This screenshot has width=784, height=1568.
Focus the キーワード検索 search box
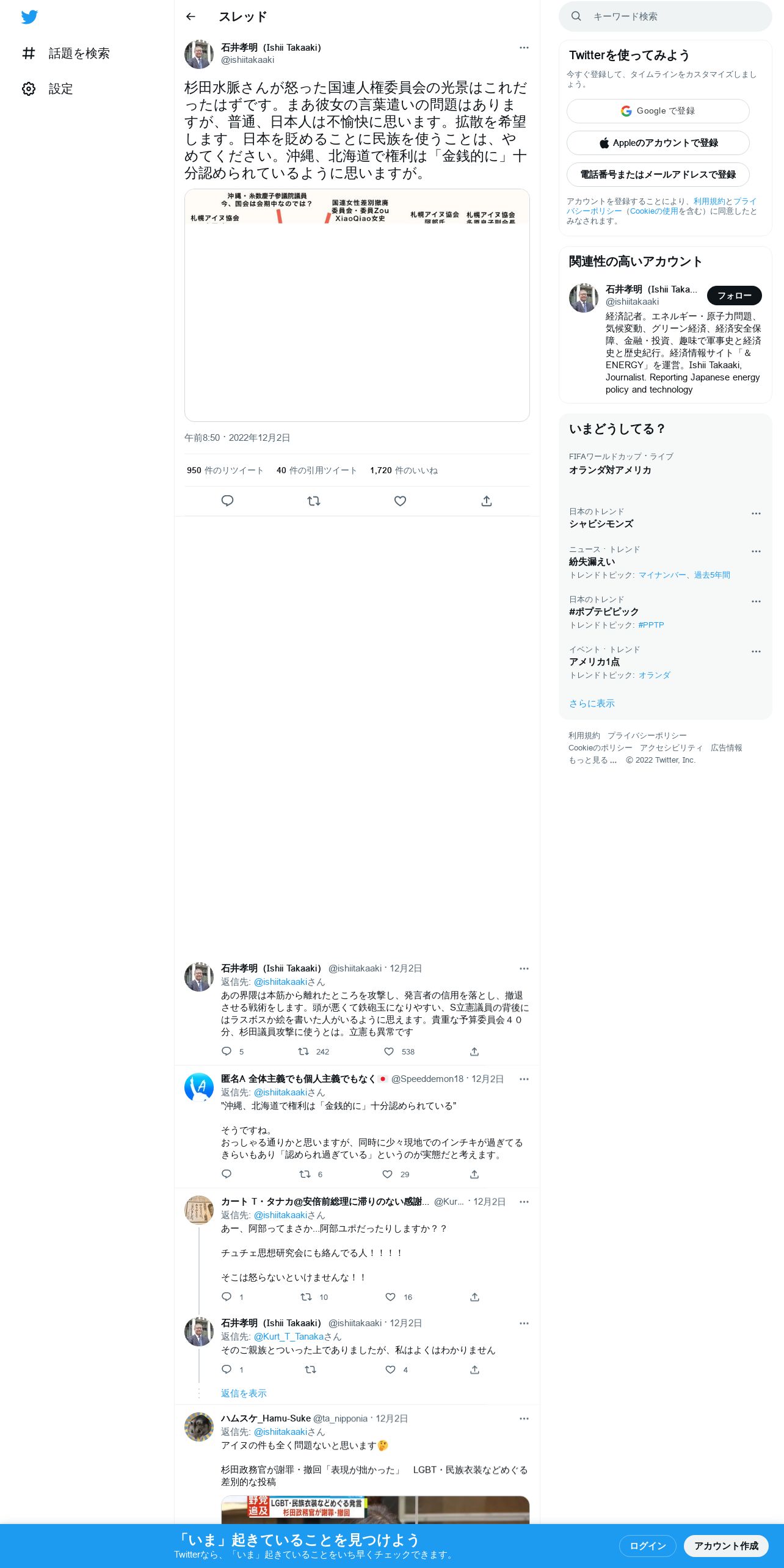666,16
